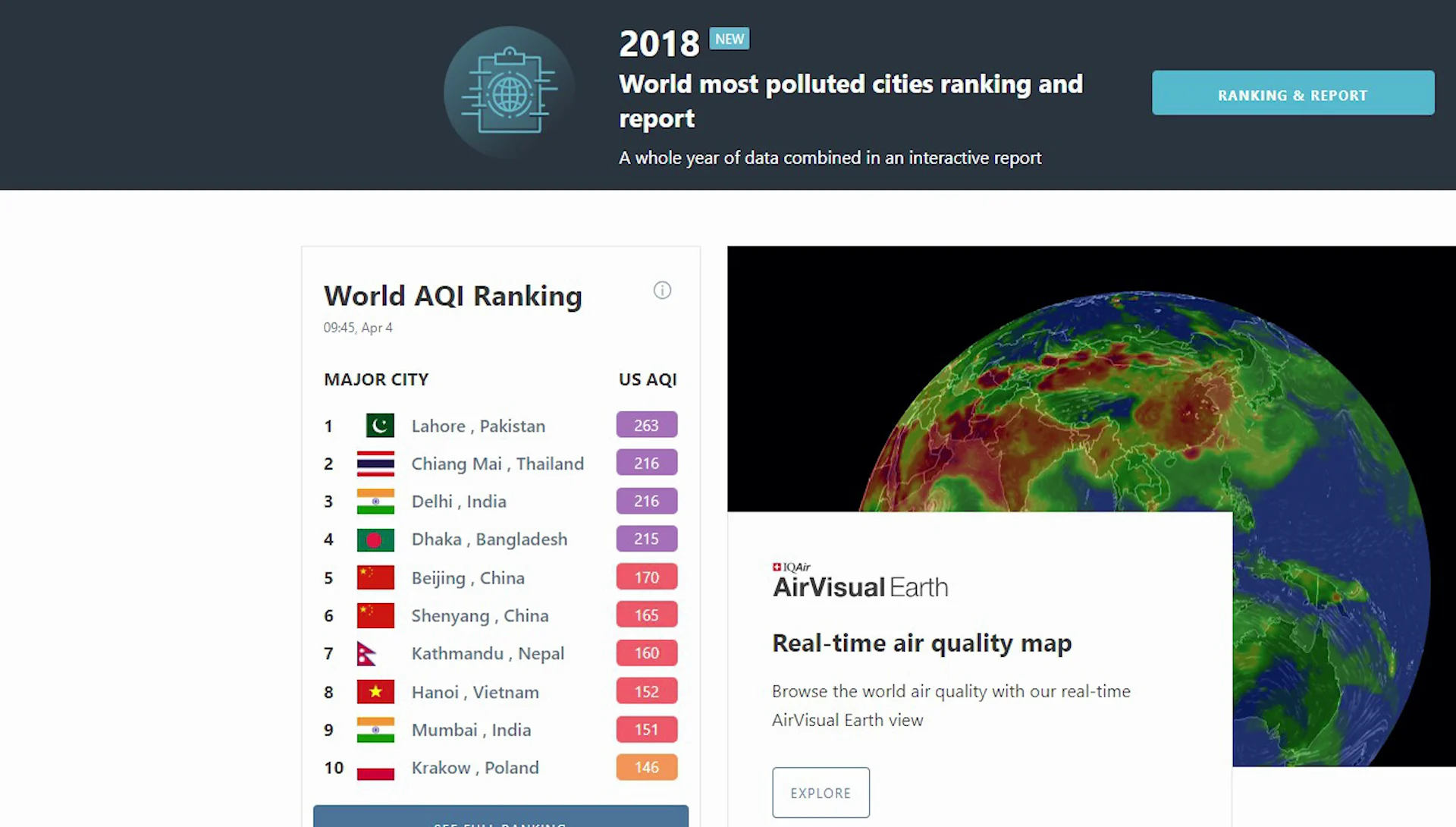Click the Vietnam flag icon
1456x827 pixels.
(x=375, y=692)
